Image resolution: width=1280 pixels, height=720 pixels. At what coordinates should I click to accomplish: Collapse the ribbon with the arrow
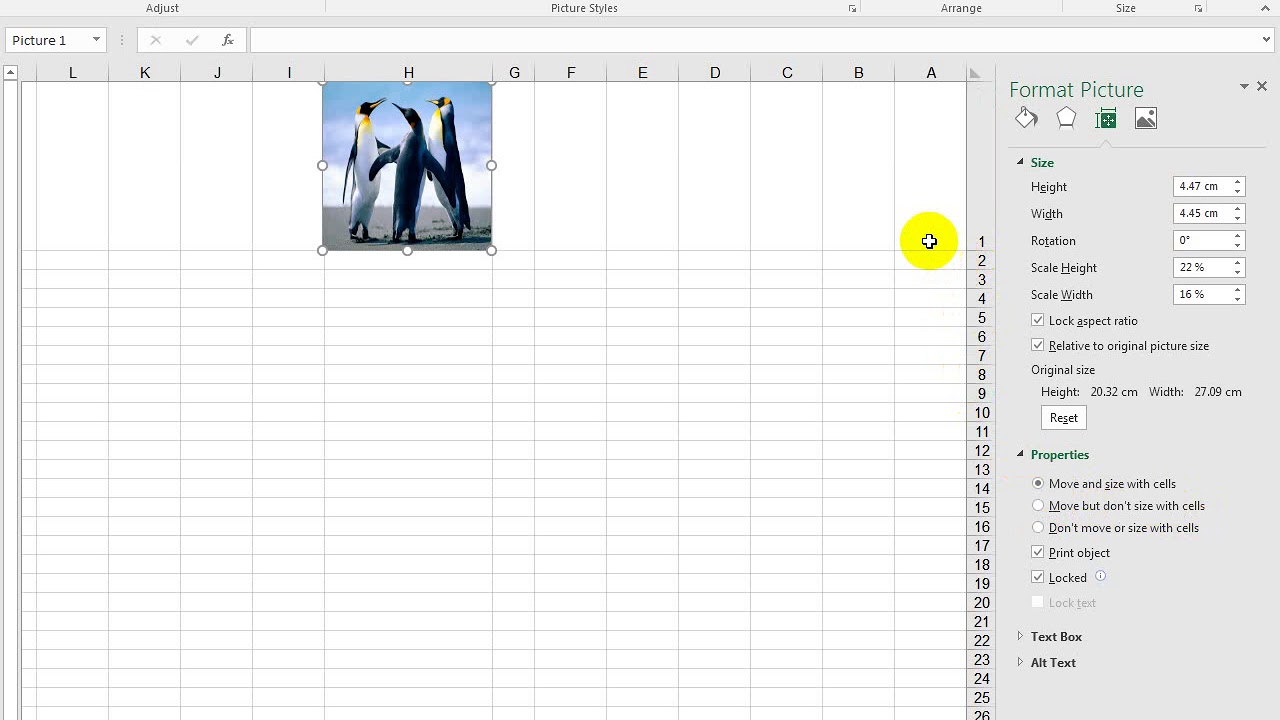tap(1264, 8)
